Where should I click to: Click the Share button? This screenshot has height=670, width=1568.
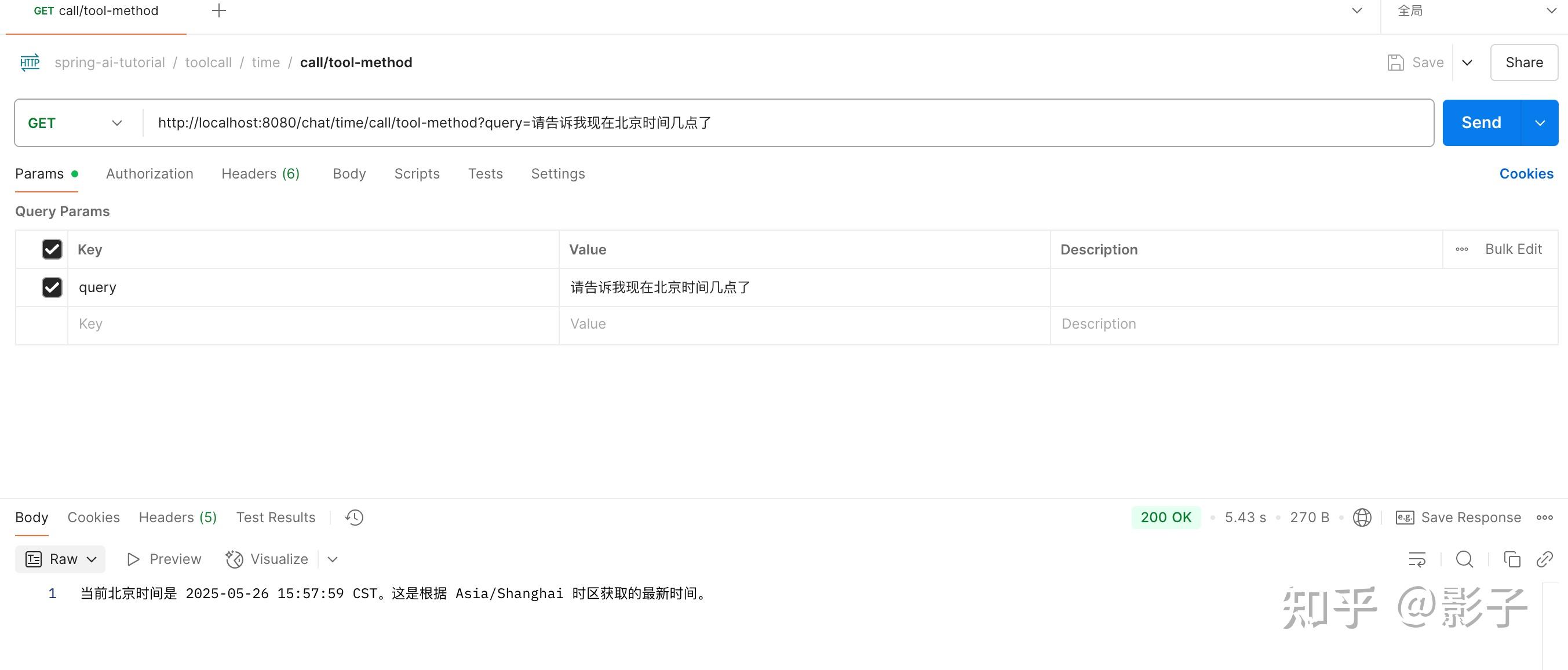pos(1523,62)
